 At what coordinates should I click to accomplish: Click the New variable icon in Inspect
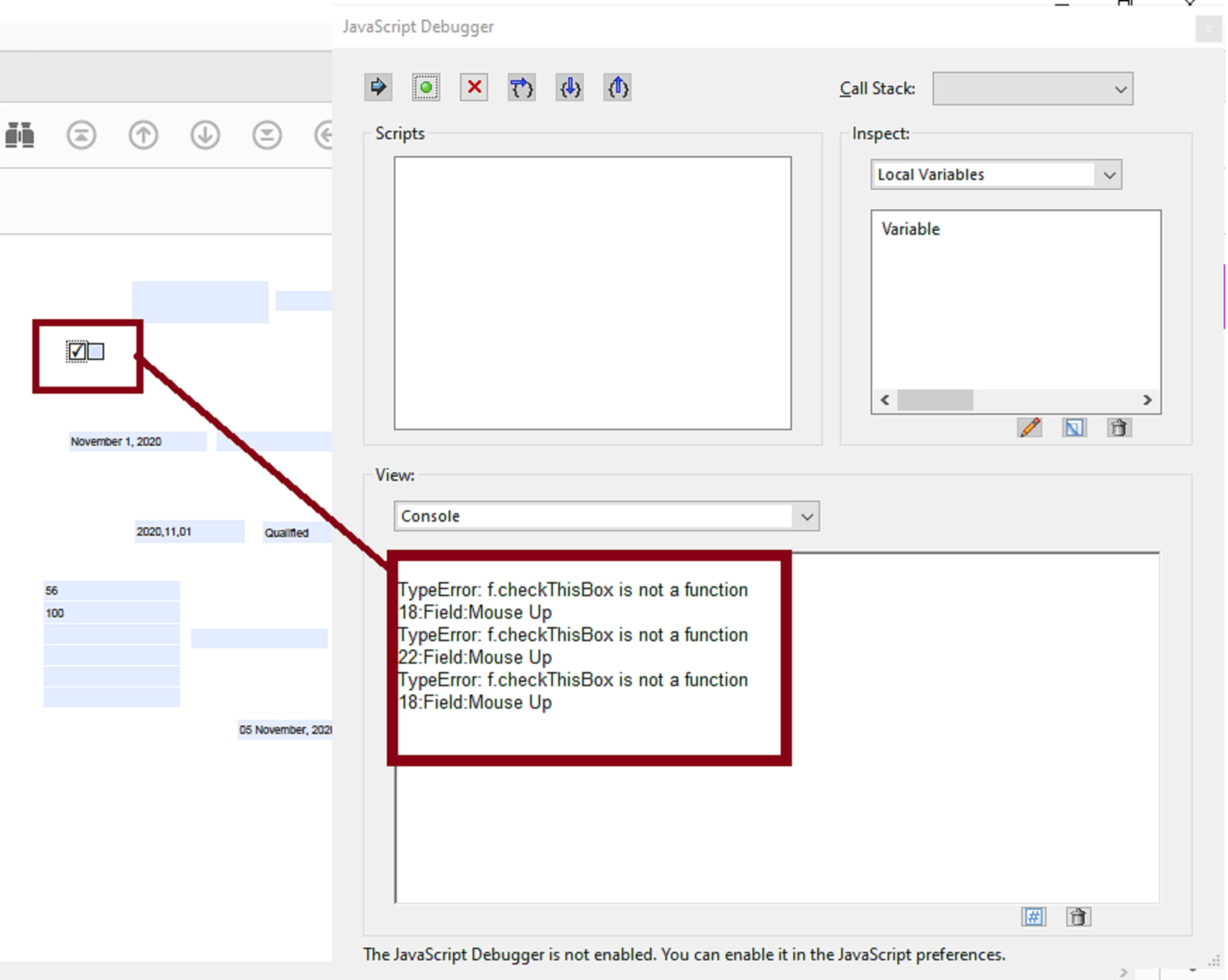1074,428
